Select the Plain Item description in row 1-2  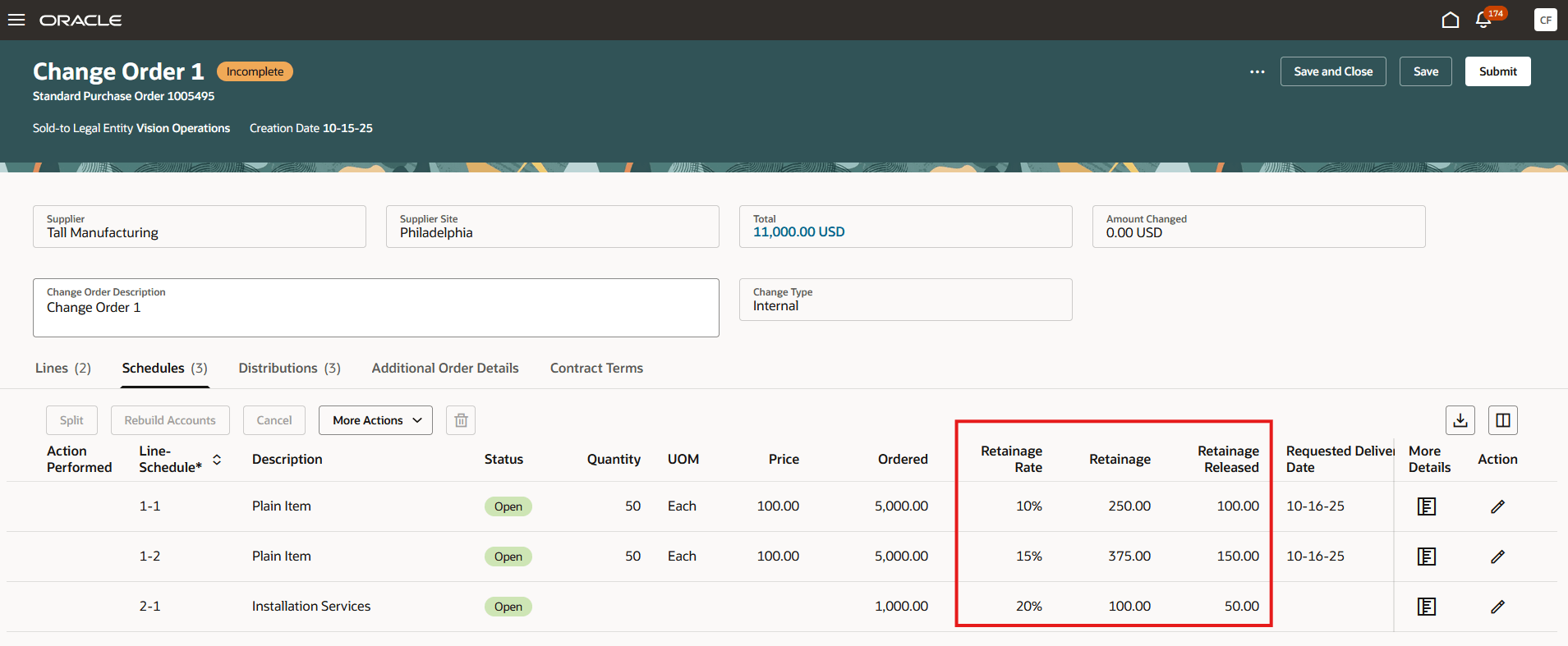click(282, 557)
